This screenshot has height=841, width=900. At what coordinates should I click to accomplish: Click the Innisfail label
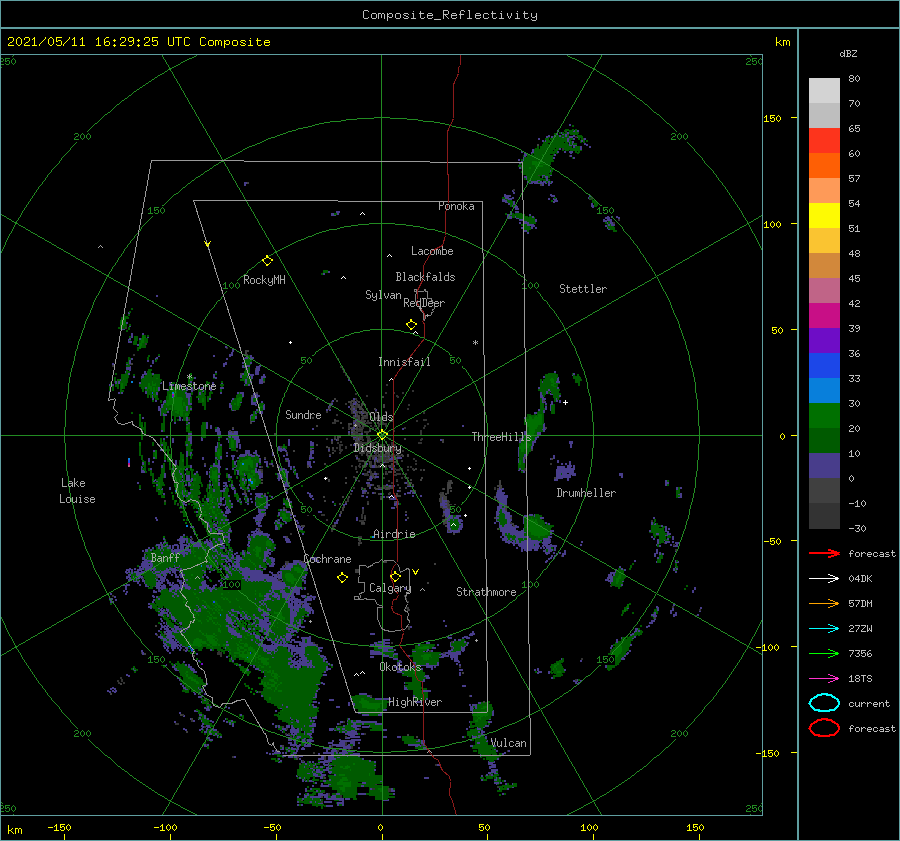[404, 362]
